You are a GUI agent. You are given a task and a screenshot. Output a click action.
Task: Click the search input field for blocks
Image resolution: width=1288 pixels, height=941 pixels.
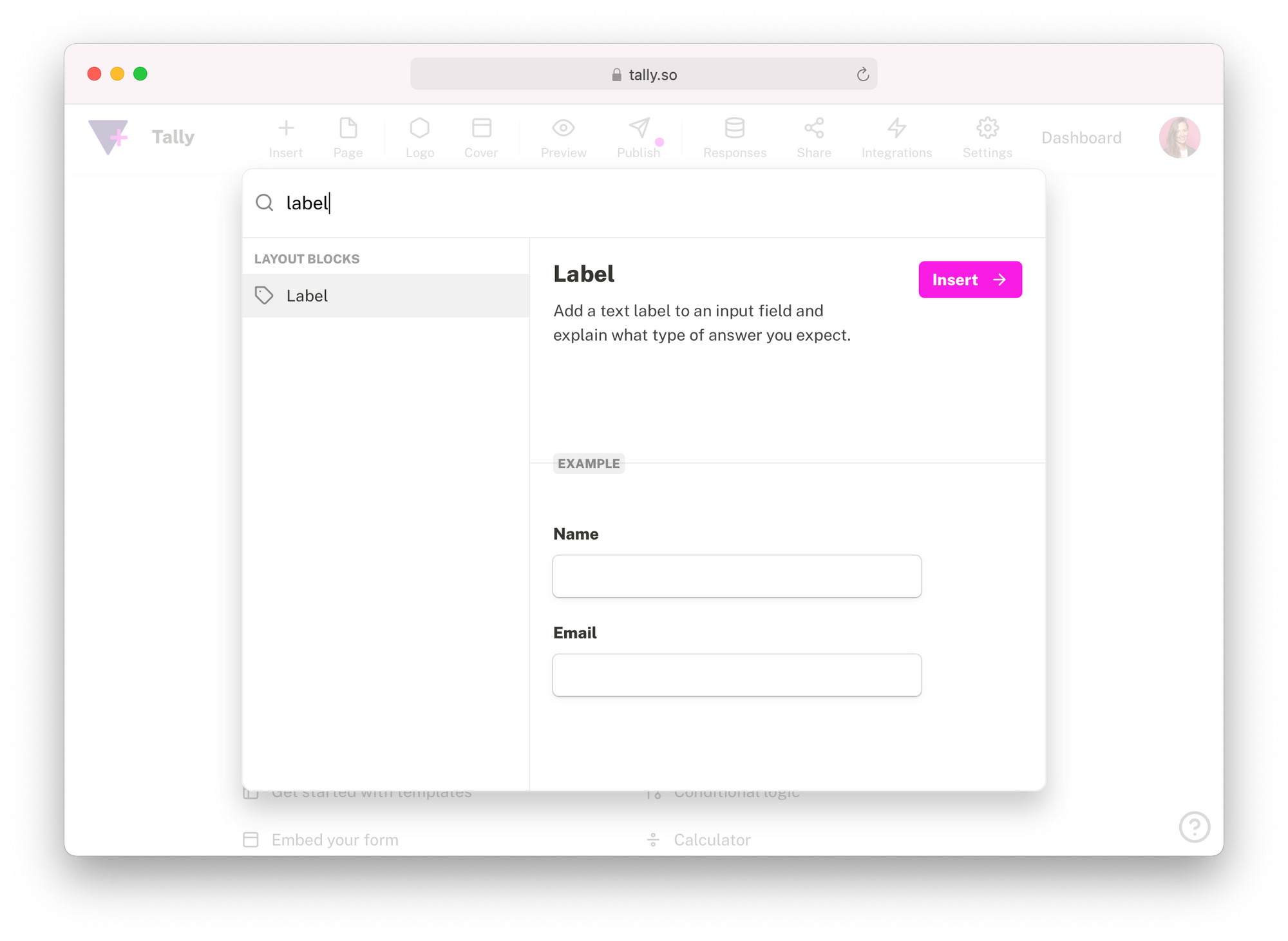[644, 203]
